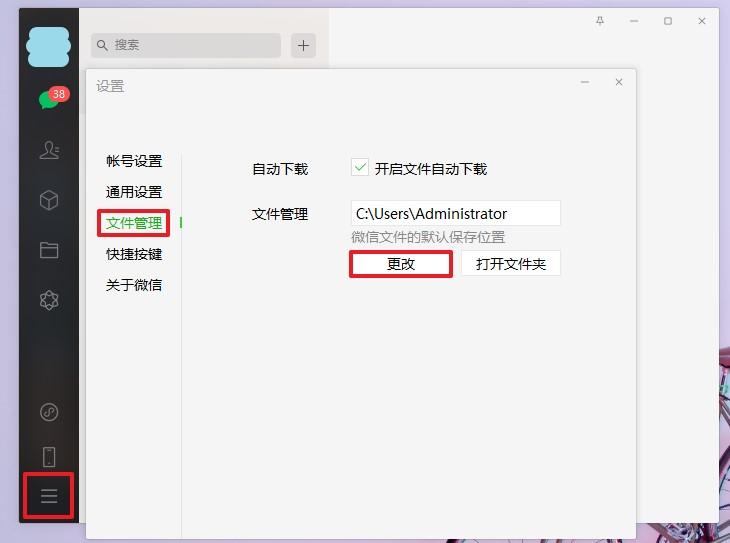The width and height of the screenshot is (730, 543).
Task: Select 文件管理 tab
Action: [x=134, y=223]
